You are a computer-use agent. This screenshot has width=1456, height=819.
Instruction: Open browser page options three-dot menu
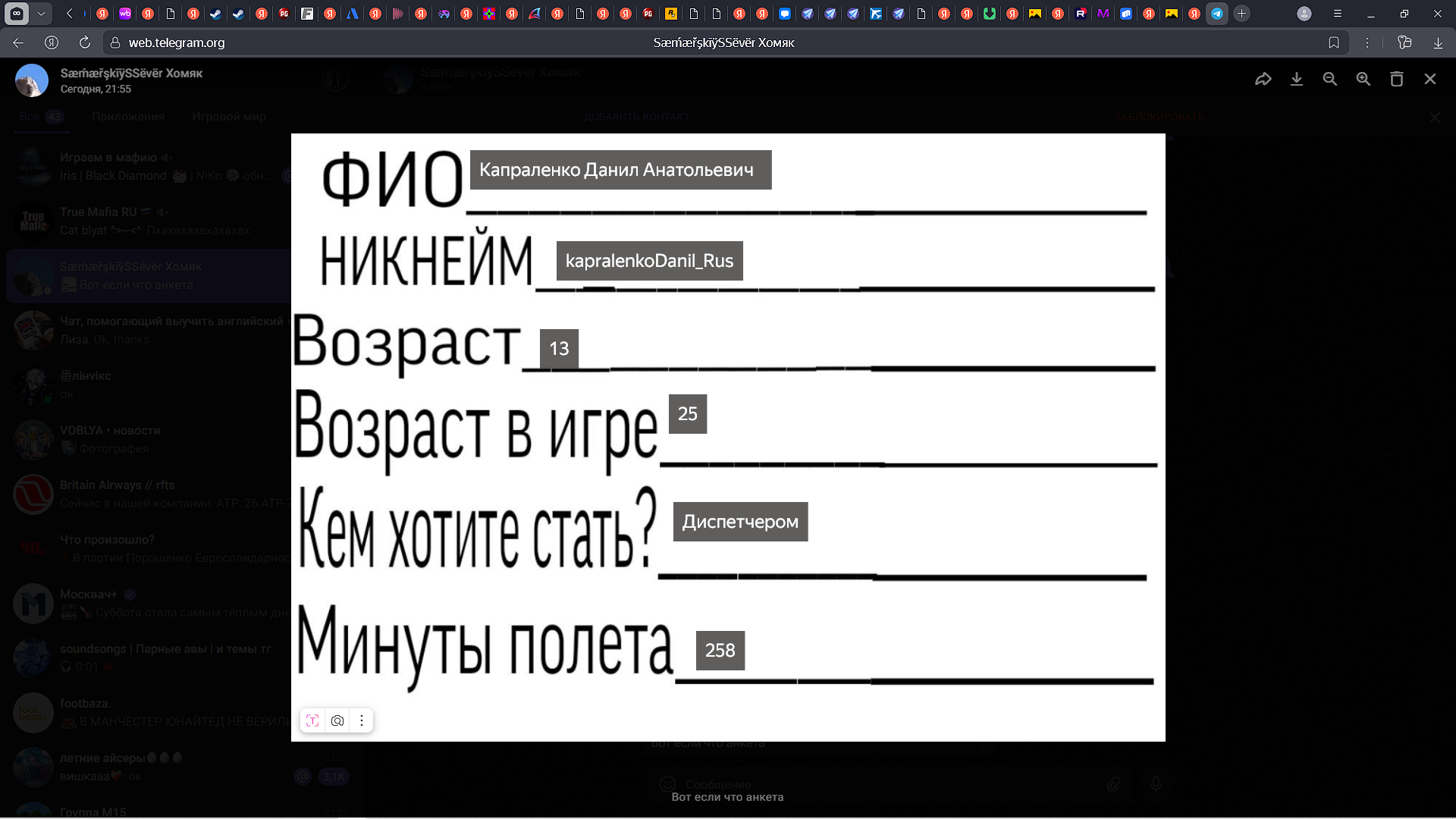(1367, 42)
